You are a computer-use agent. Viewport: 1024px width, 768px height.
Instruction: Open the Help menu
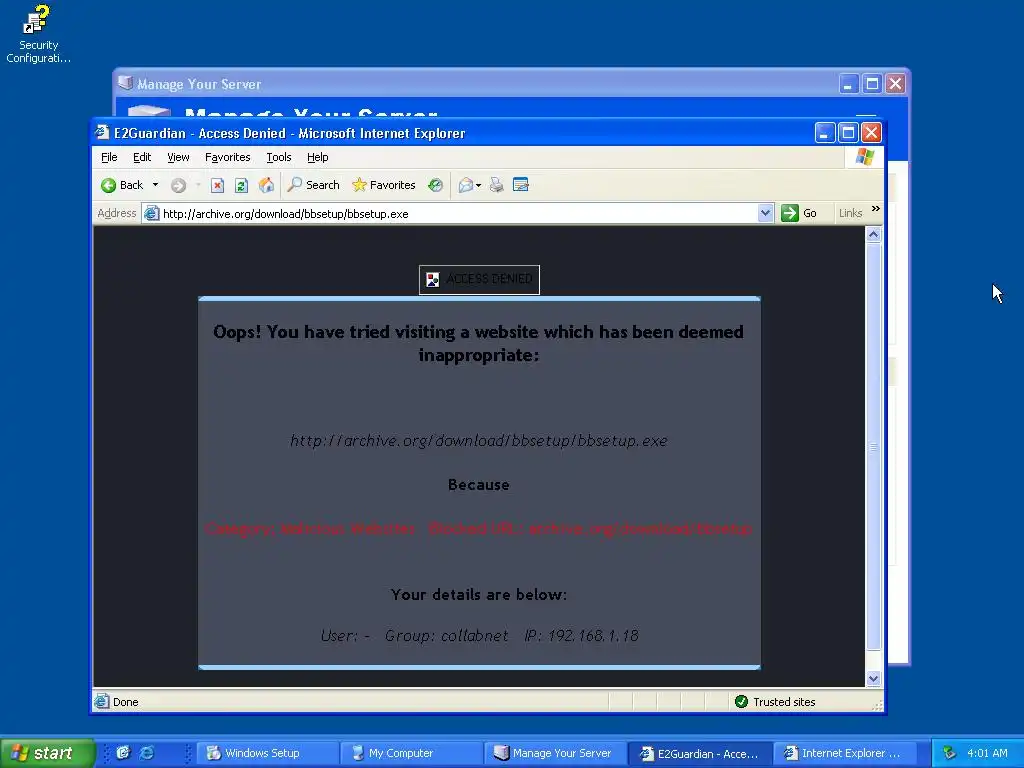tap(317, 157)
